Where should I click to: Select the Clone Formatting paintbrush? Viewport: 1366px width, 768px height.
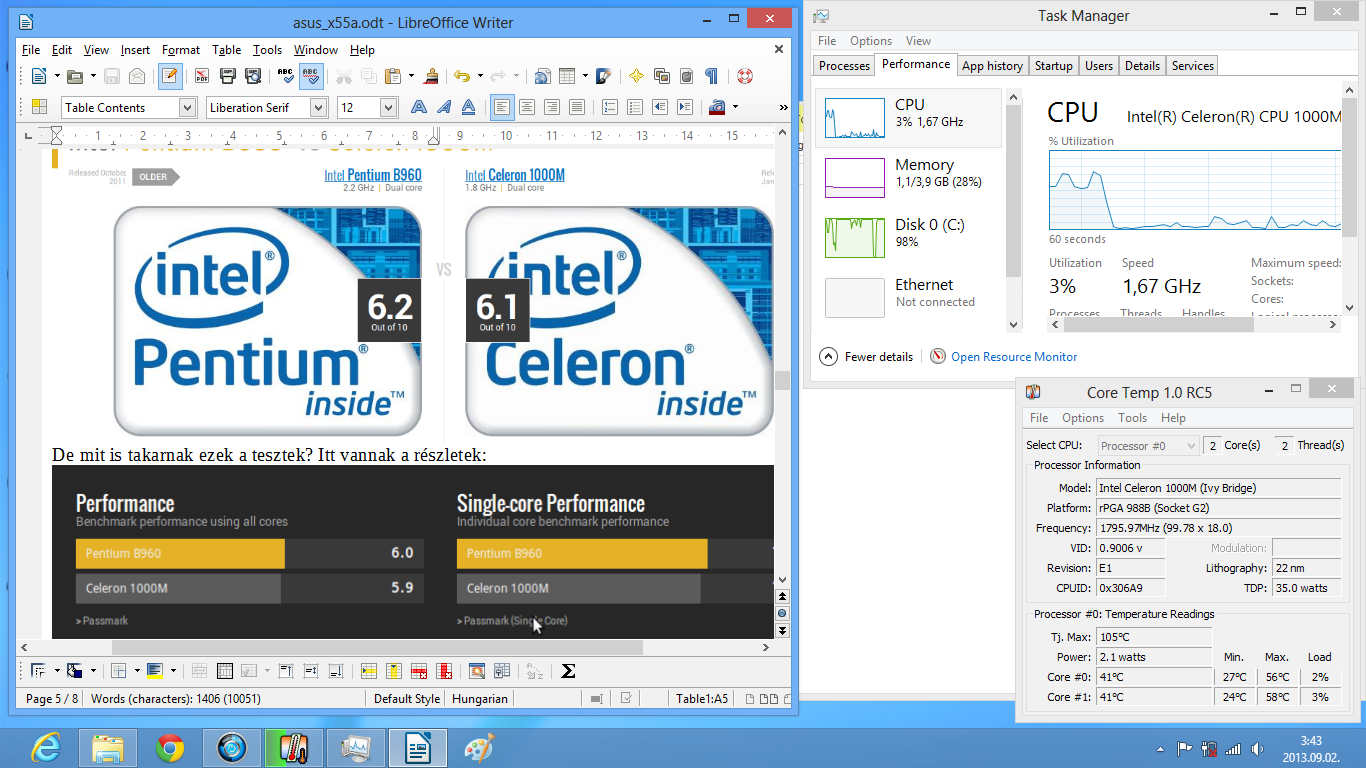click(x=432, y=76)
